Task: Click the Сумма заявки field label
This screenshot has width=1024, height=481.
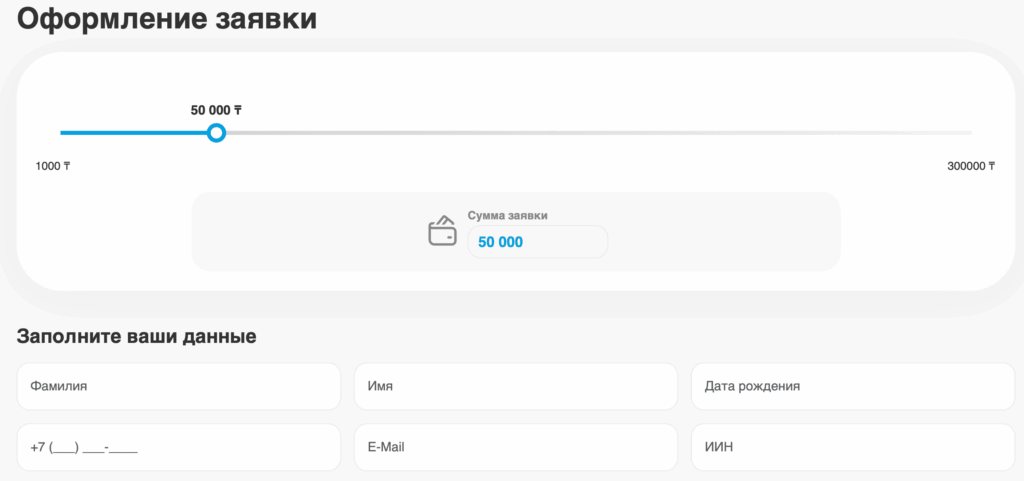Action: point(507,215)
